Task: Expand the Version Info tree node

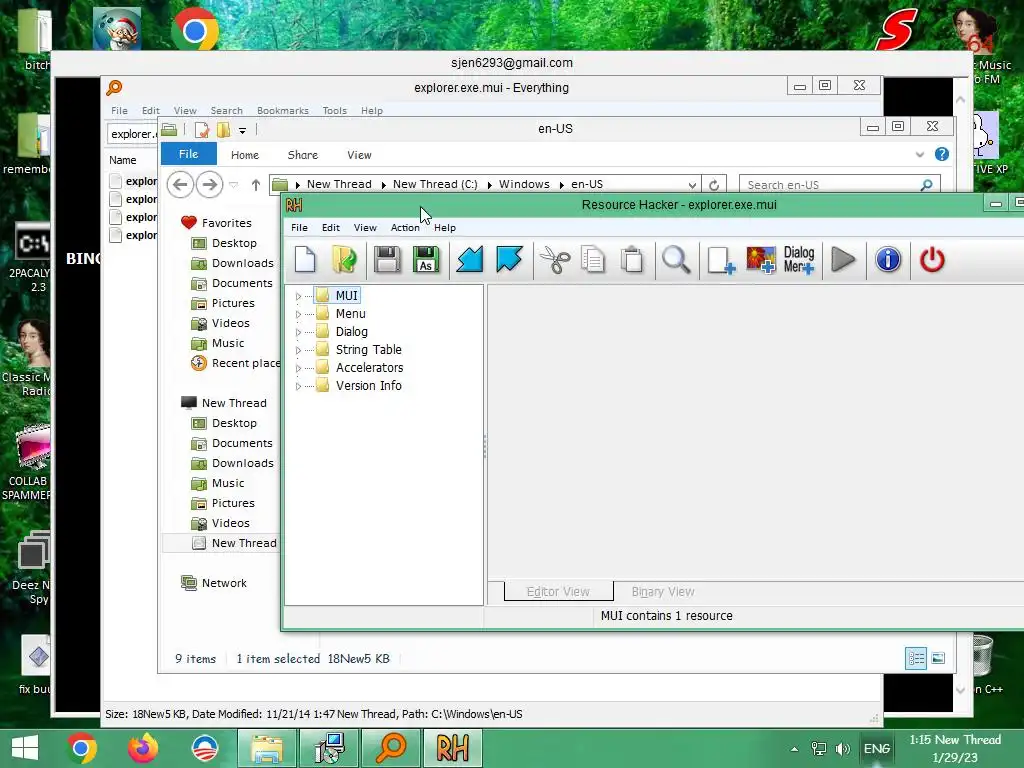Action: click(298, 386)
